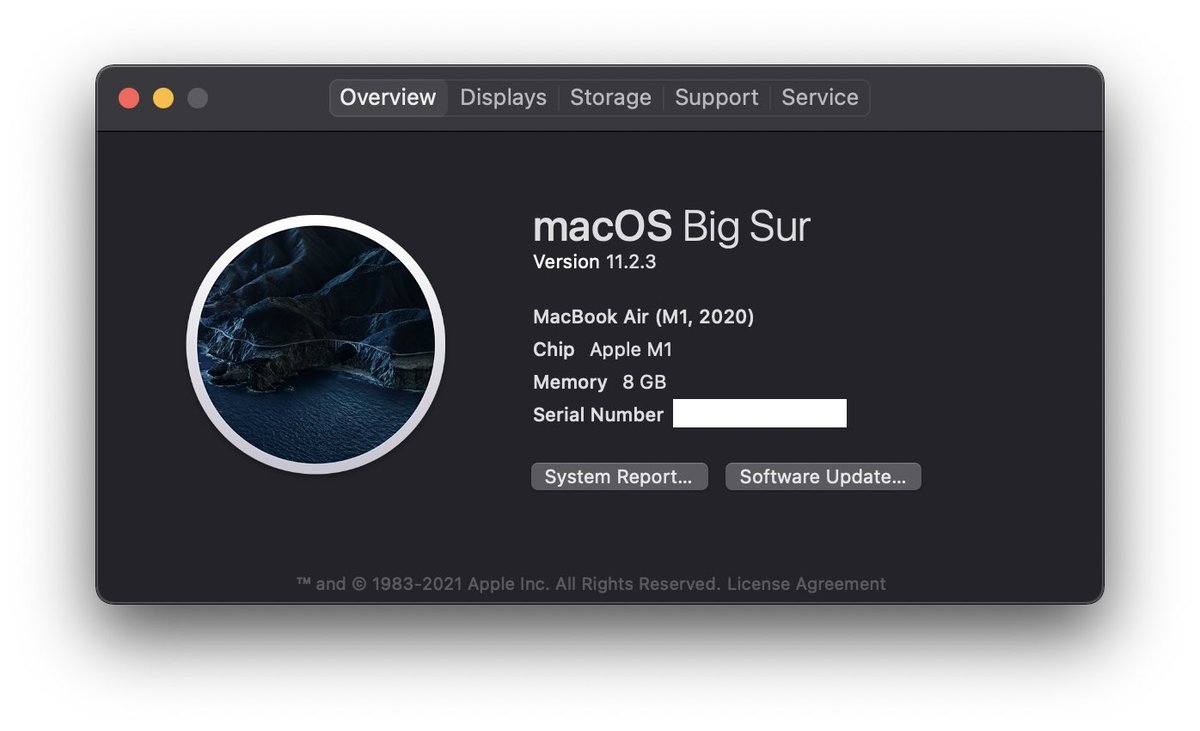The height and width of the screenshot is (731, 1200).
Task: Select the Version 11.2.3 text
Action: pyautogui.click(x=594, y=262)
